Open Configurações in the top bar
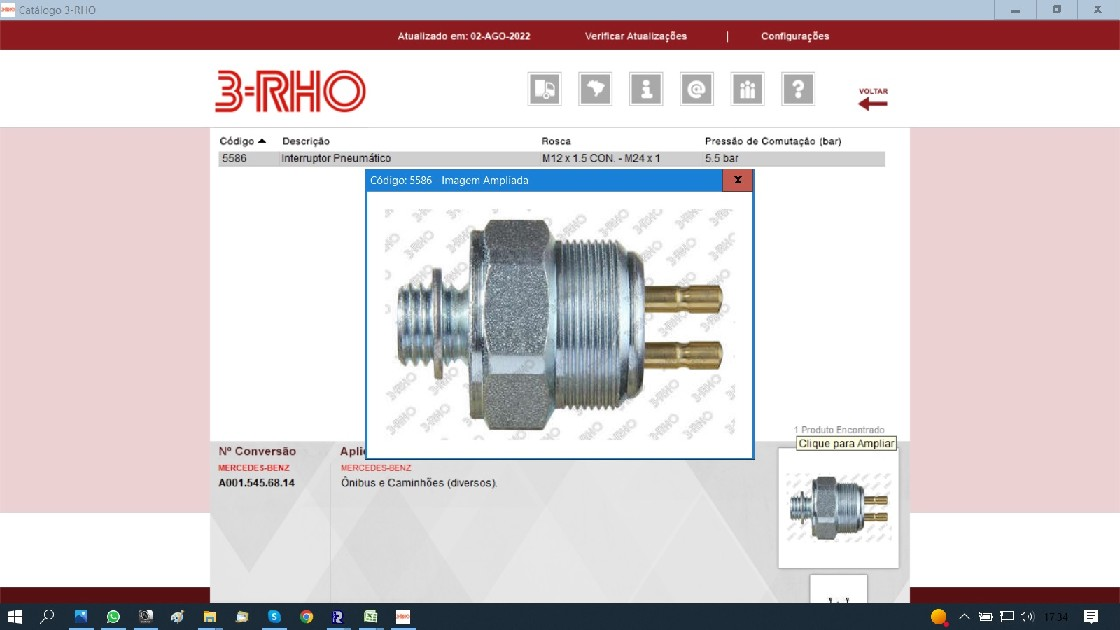 795,36
